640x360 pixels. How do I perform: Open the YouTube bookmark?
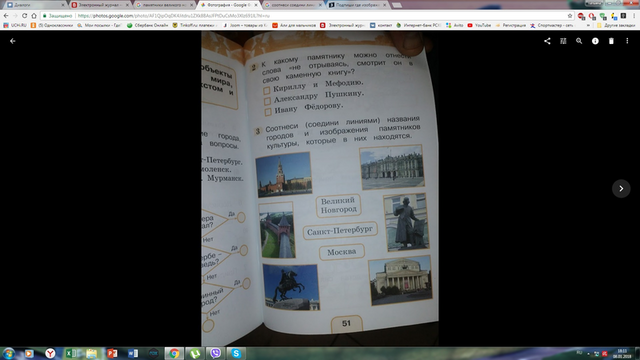coord(479,25)
